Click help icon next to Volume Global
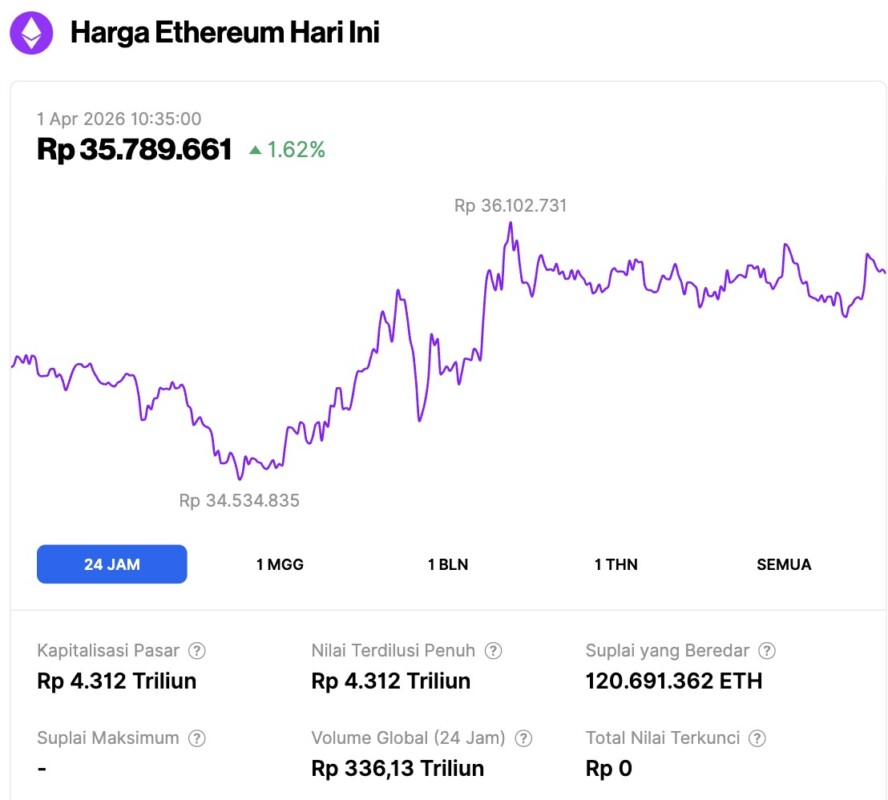The height and width of the screenshot is (800, 888). (523, 739)
